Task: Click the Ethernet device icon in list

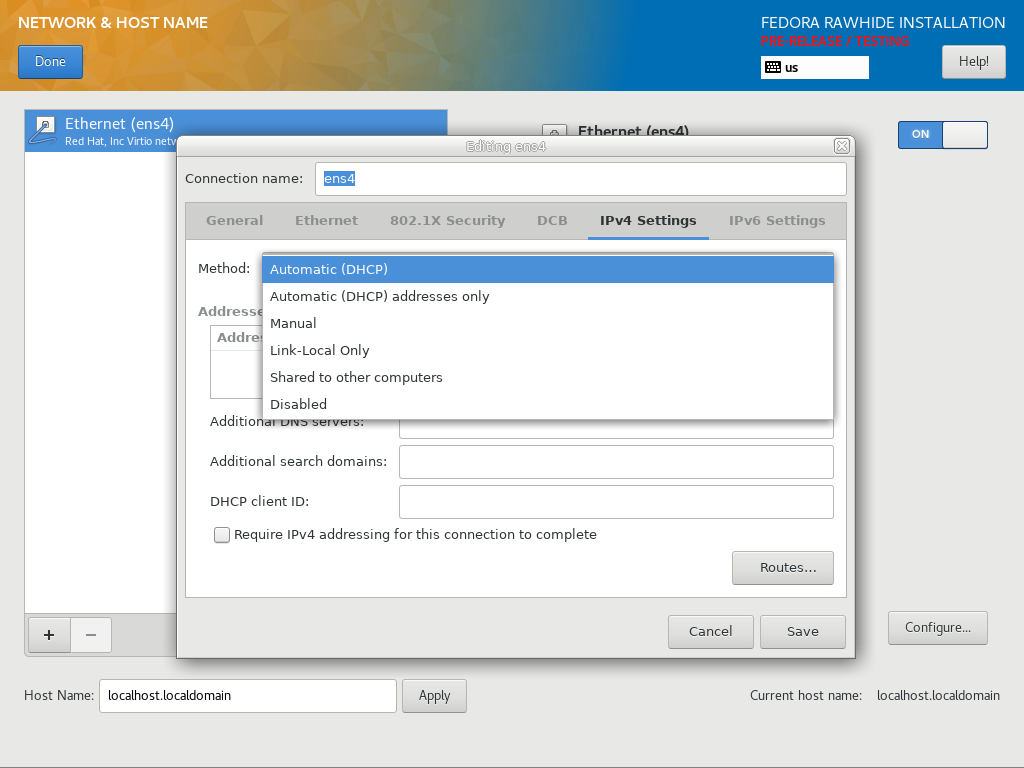Action: (43, 131)
